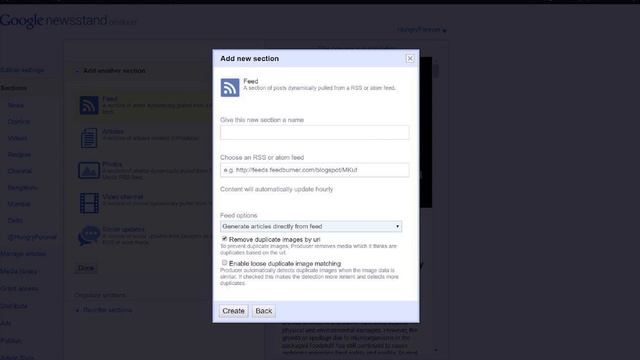Go to Media library in sidebar

[x=18, y=271]
